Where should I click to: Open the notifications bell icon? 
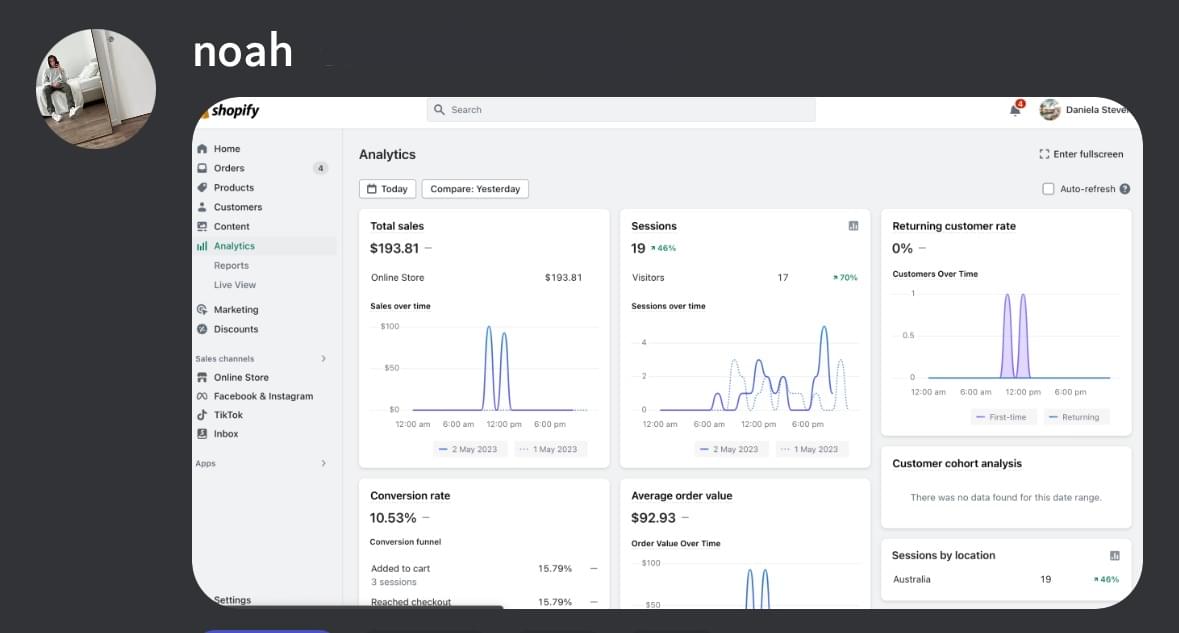coord(1015,110)
